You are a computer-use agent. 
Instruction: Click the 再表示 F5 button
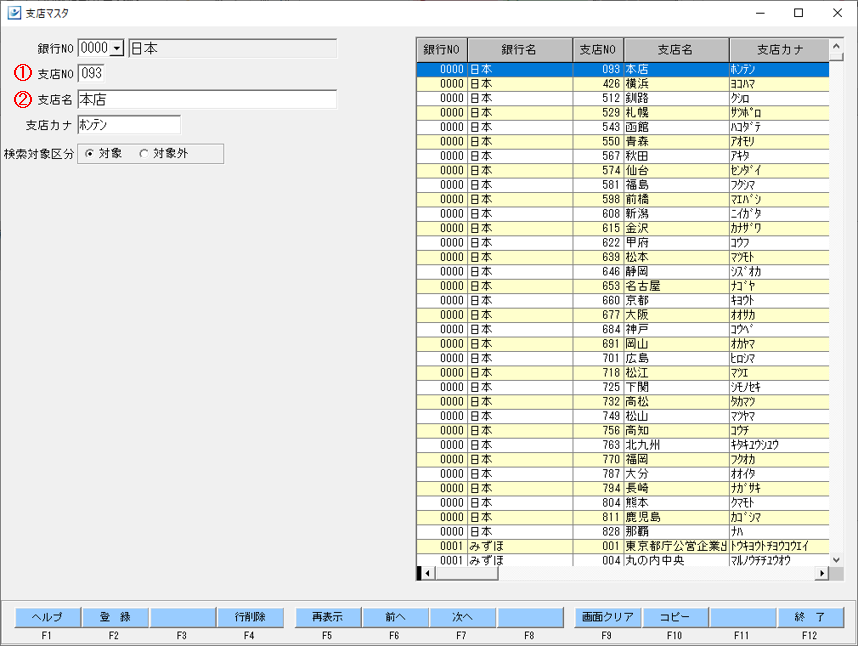point(328,617)
